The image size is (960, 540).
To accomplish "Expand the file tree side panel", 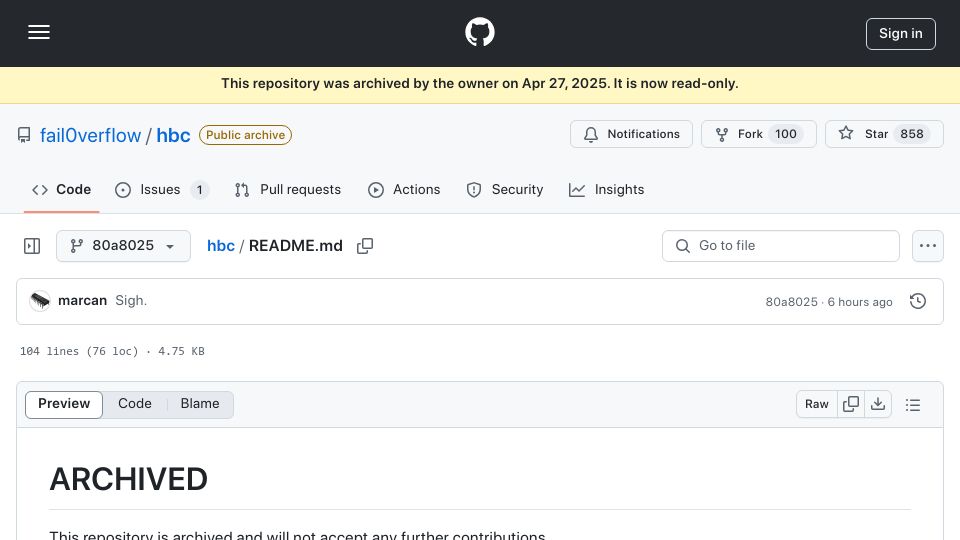I will (32, 246).
